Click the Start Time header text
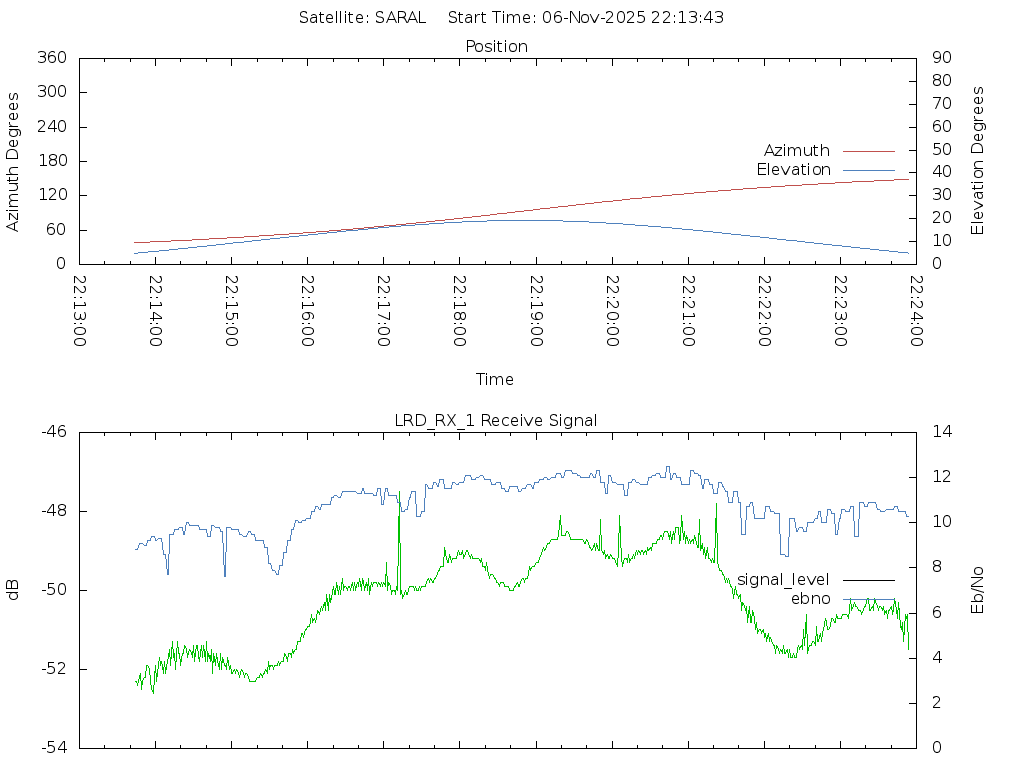This screenshot has height=768, width=1024. point(586,18)
